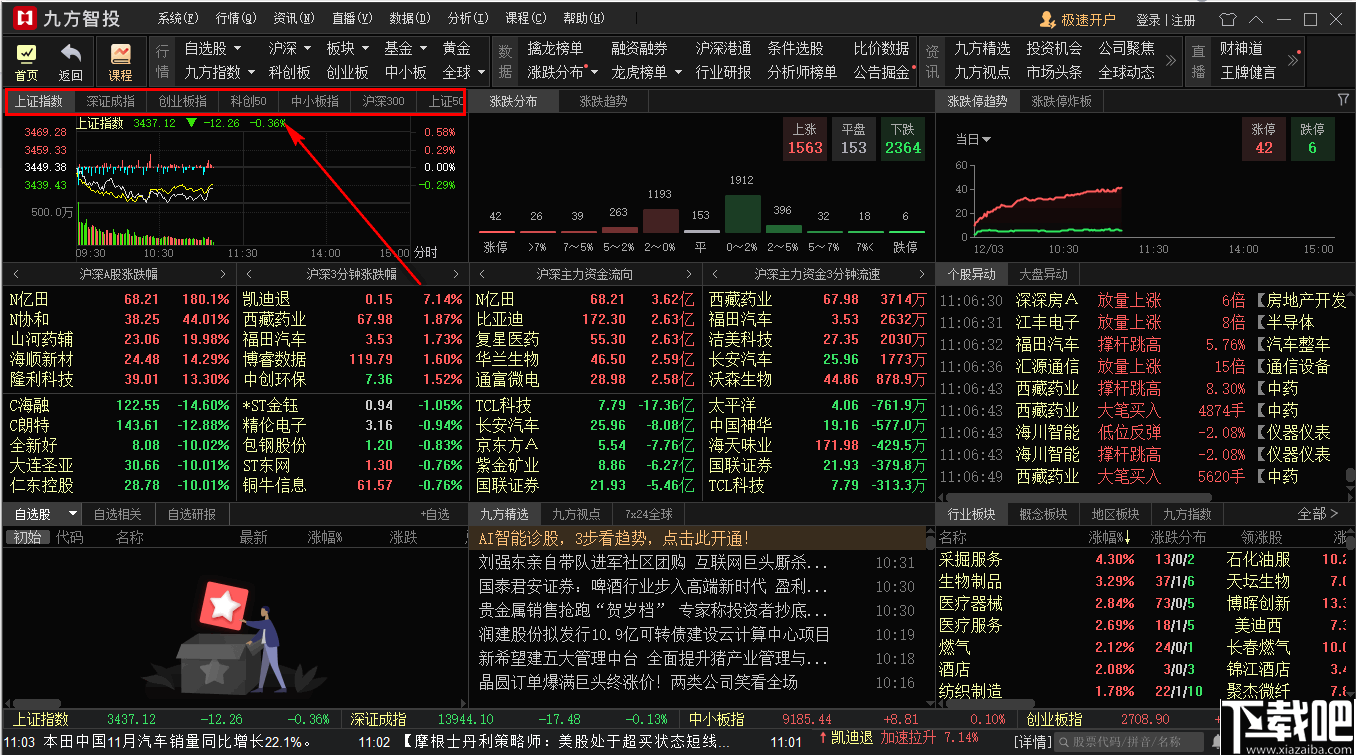
Task: Click the 极速开户 button
Action: 1078,19
